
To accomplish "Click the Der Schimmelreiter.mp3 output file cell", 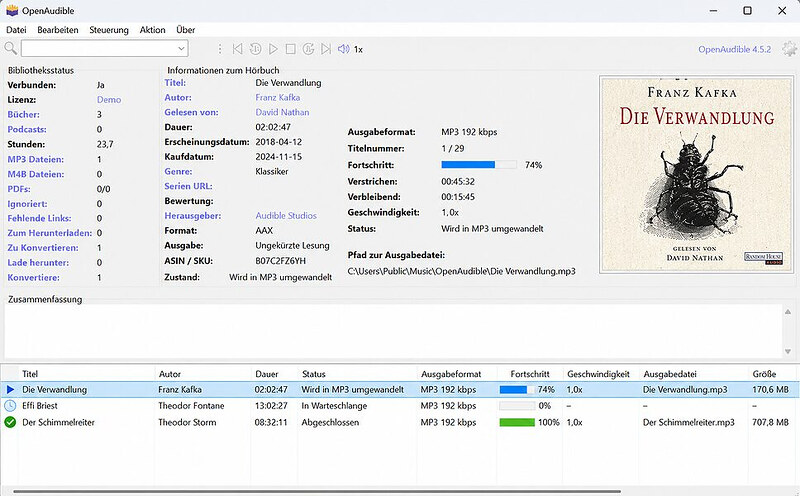I will pos(689,422).
